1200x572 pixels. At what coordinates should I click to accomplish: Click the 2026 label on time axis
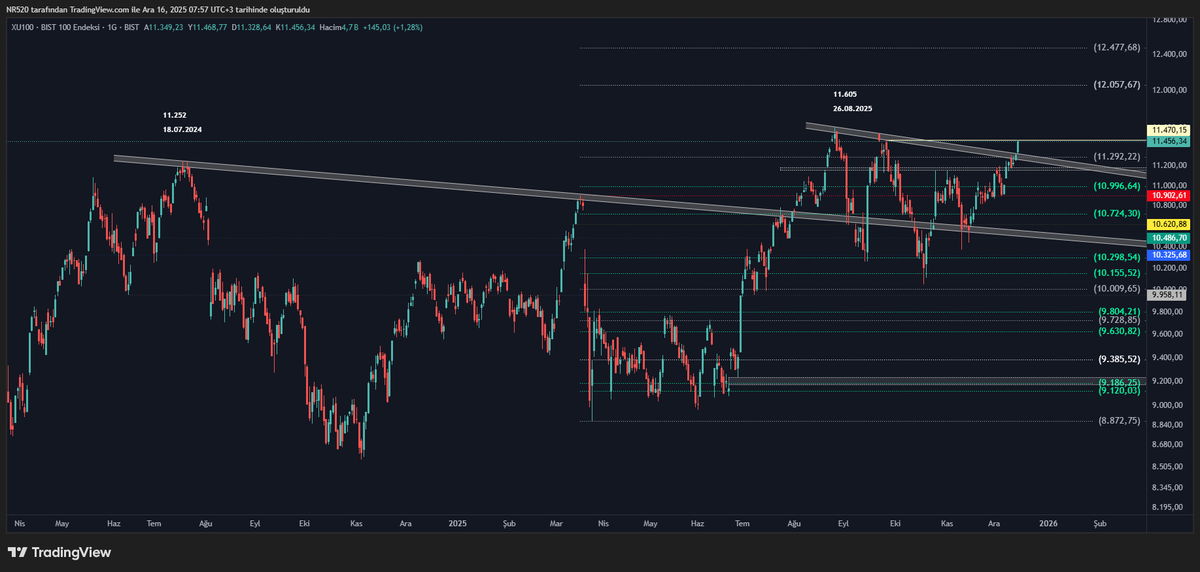pos(1048,523)
